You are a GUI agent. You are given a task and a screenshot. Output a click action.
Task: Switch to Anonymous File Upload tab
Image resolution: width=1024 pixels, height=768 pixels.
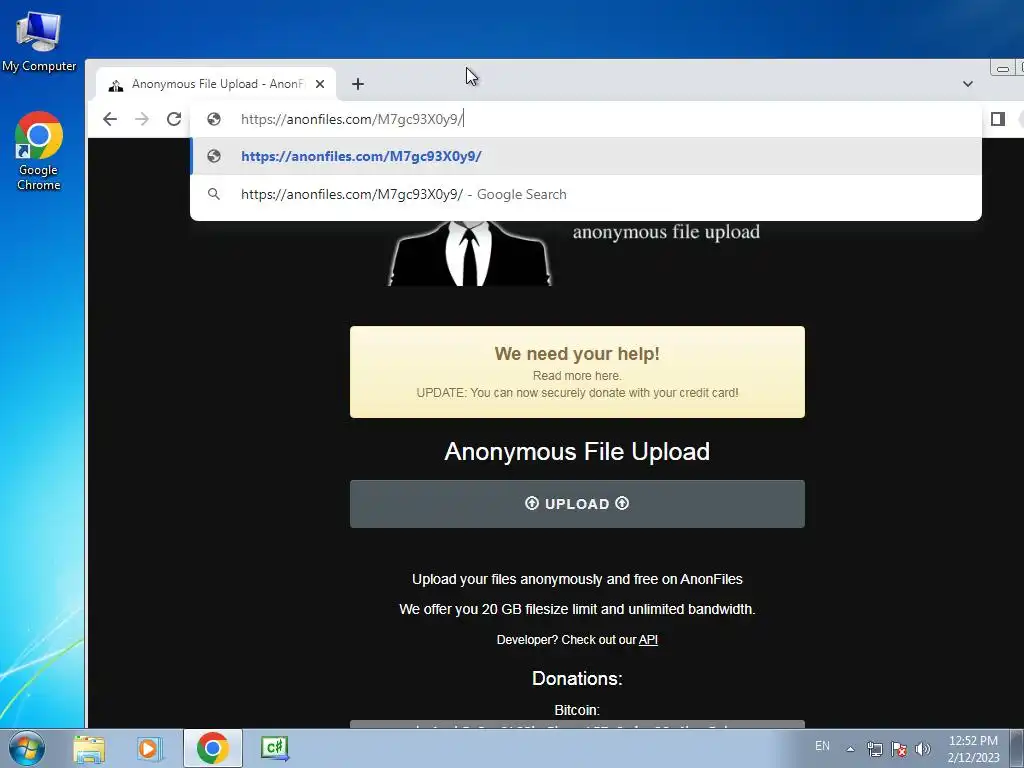point(216,84)
